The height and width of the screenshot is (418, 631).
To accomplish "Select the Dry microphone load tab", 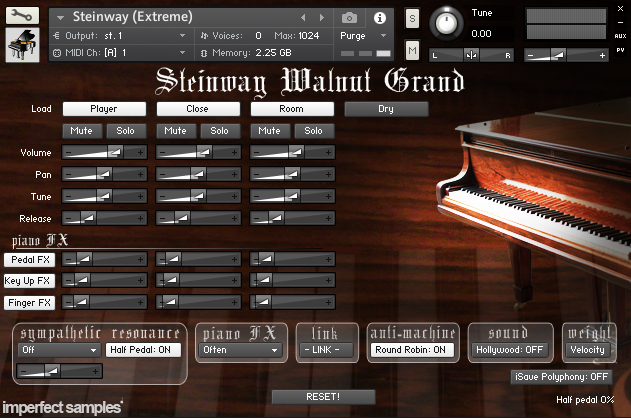I will pyautogui.click(x=386, y=109).
